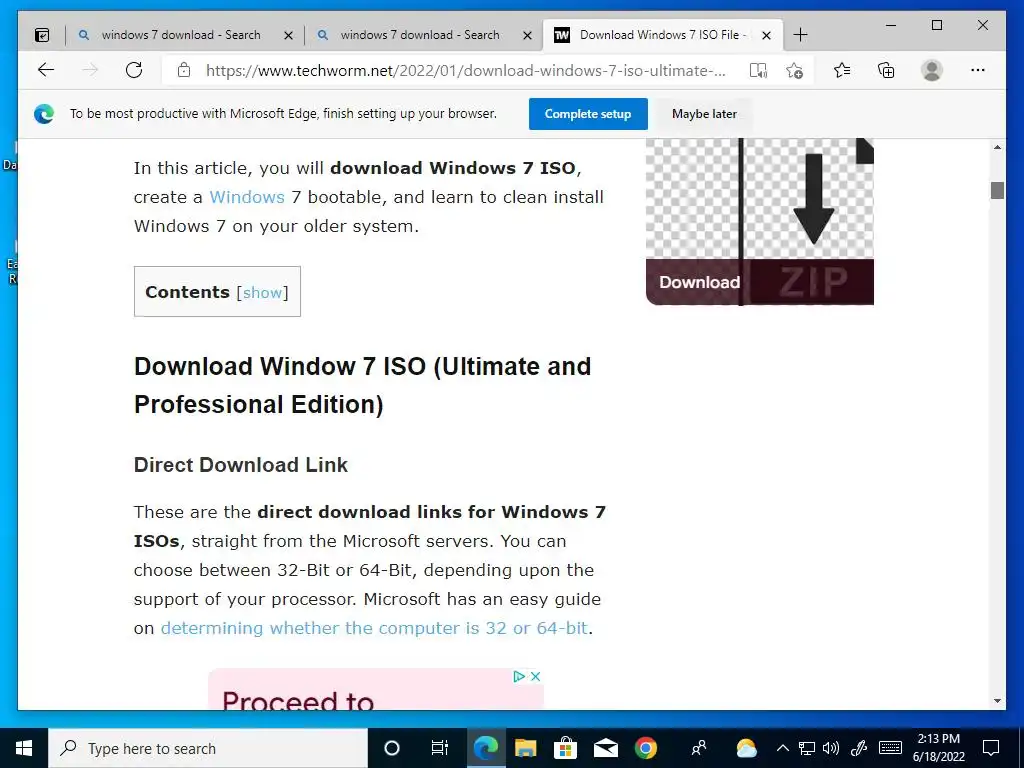Screen dimensions: 1024x768
Task: Go back to the previous page
Action: [x=46, y=70]
